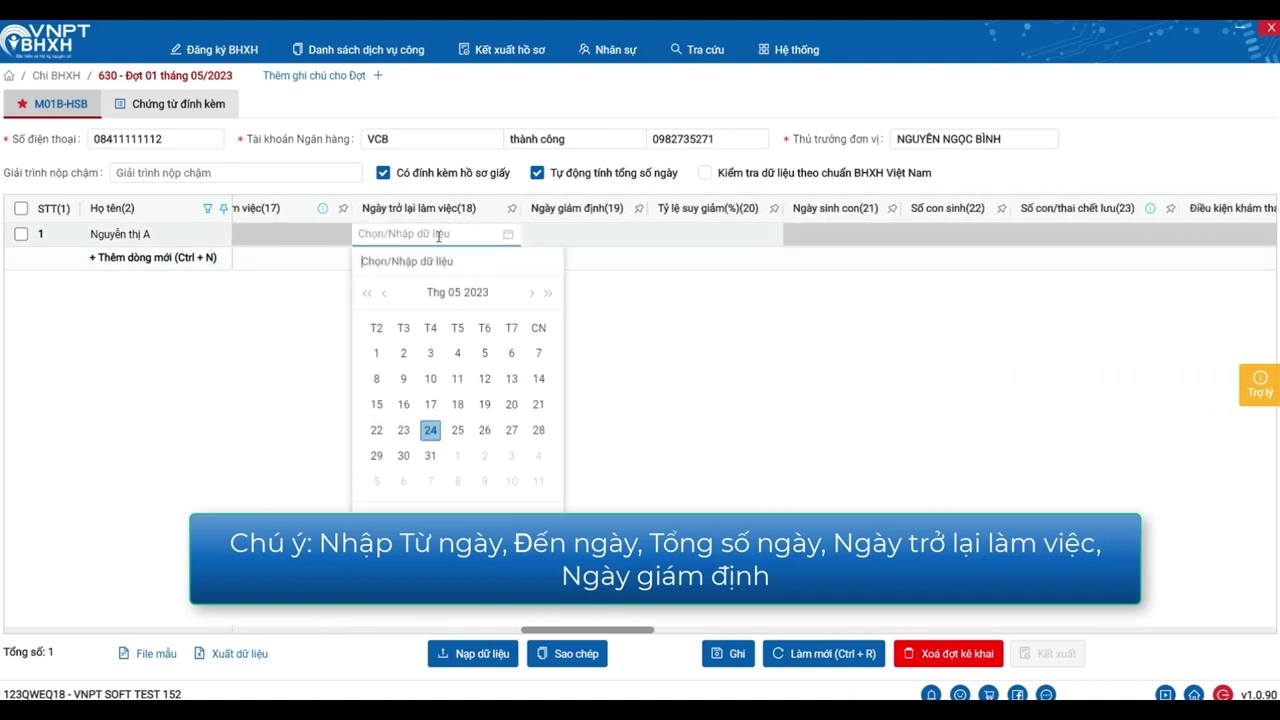1280x720 pixels.
Task: Go to previous year in the calendar
Action: [x=367, y=293]
